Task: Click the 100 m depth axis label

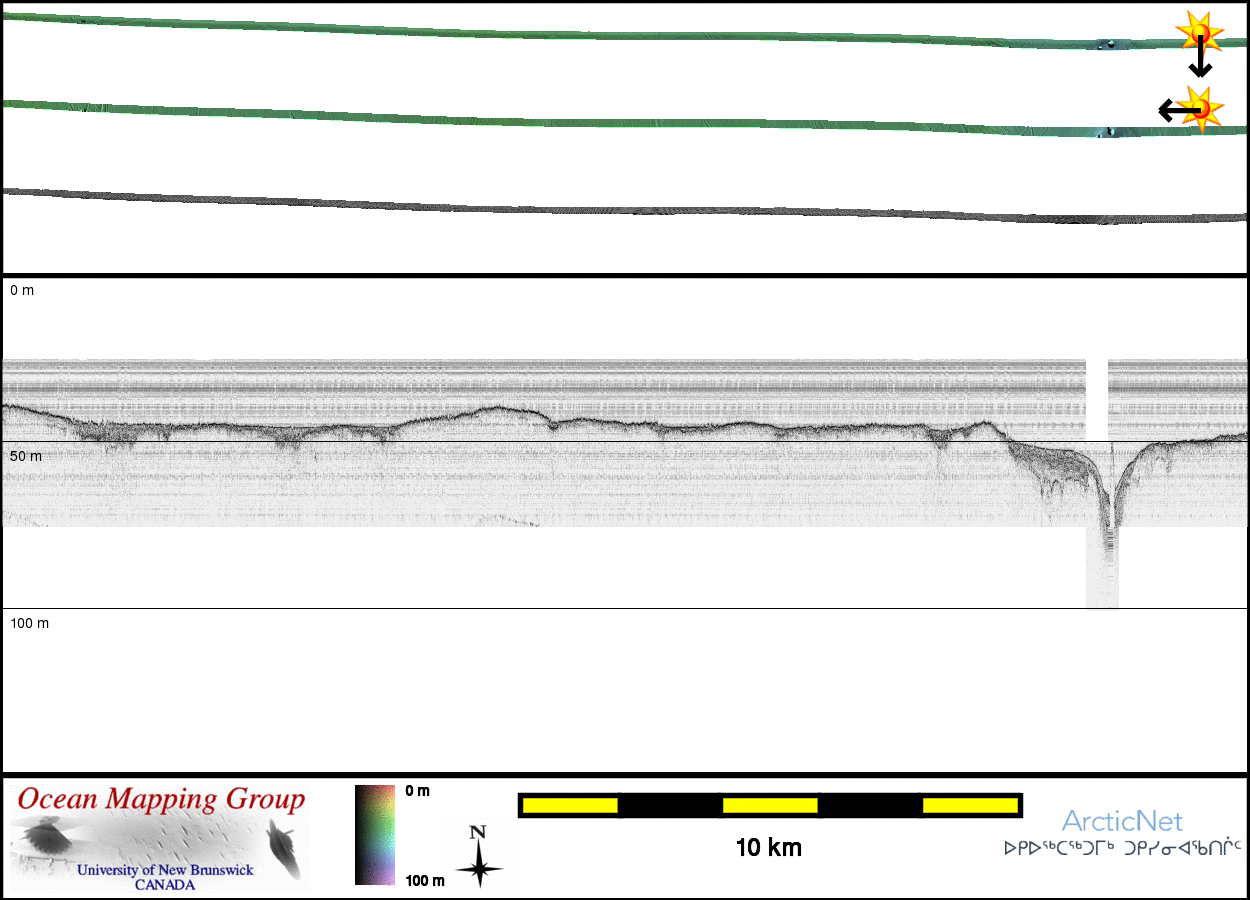Action: (x=30, y=623)
